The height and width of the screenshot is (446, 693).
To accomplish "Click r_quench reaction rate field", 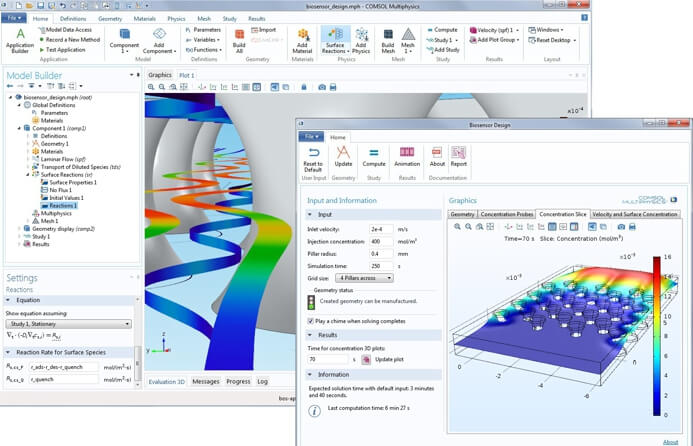I will 64,379.
